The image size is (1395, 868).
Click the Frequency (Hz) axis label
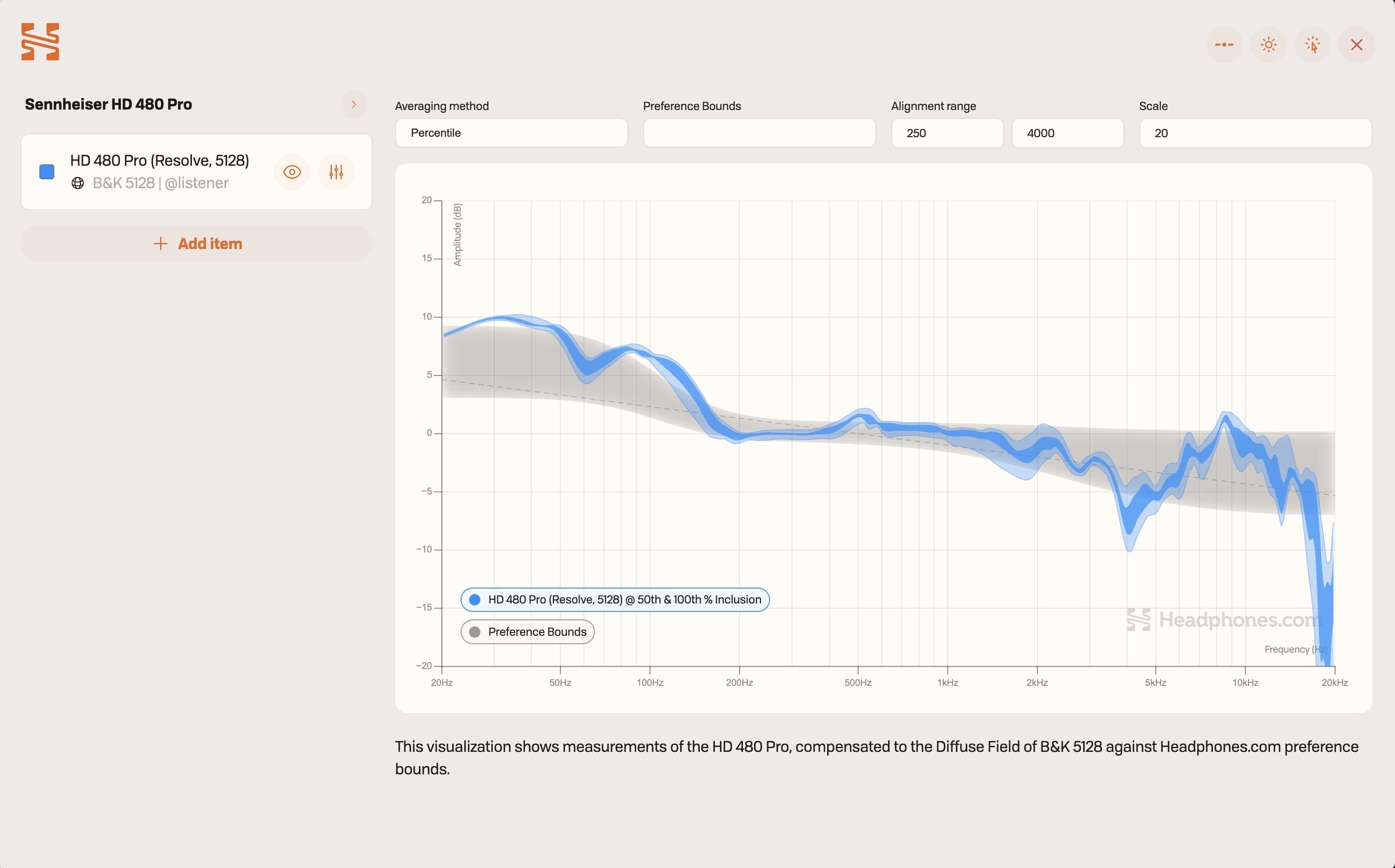[x=1296, y=649]
